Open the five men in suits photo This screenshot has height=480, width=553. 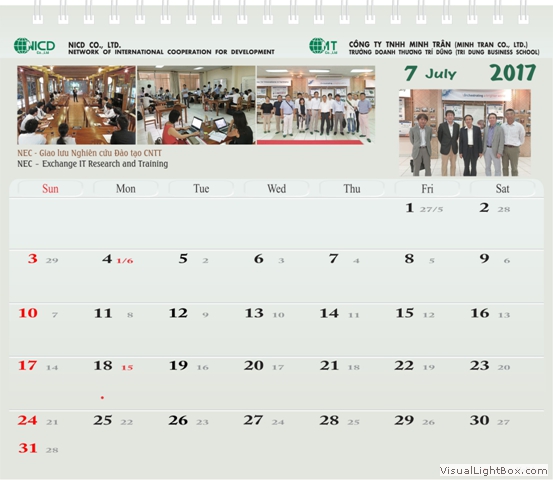[465, 133]
